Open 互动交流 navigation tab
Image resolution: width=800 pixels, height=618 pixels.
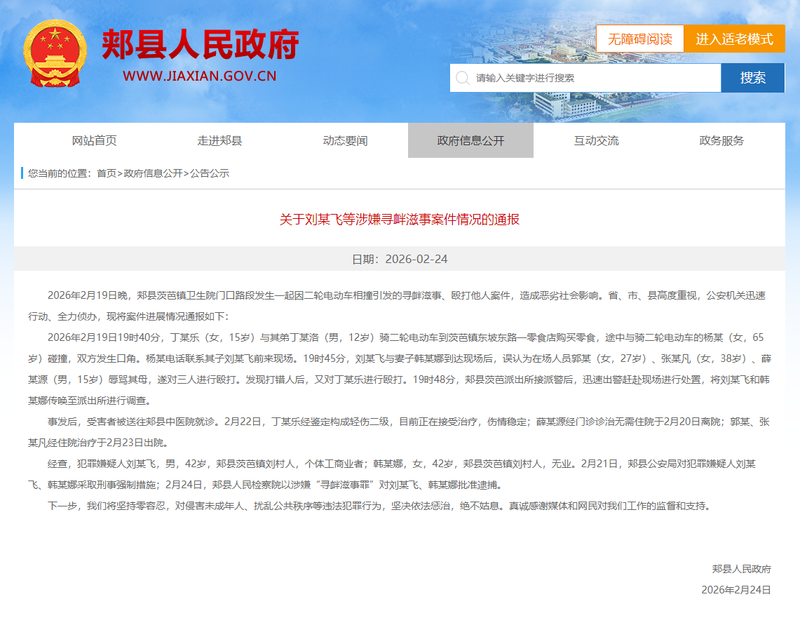596,140
